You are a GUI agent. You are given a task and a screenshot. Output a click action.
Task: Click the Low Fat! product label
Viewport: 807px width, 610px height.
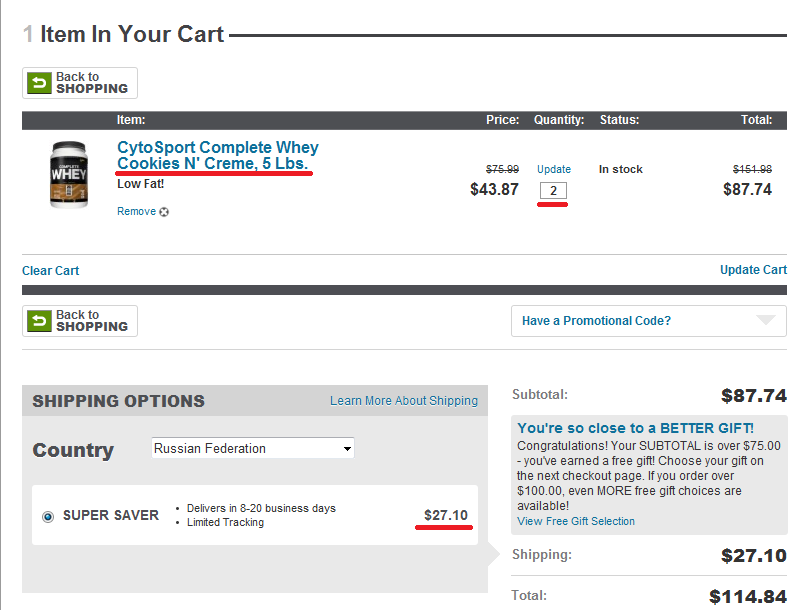[141, 184]
